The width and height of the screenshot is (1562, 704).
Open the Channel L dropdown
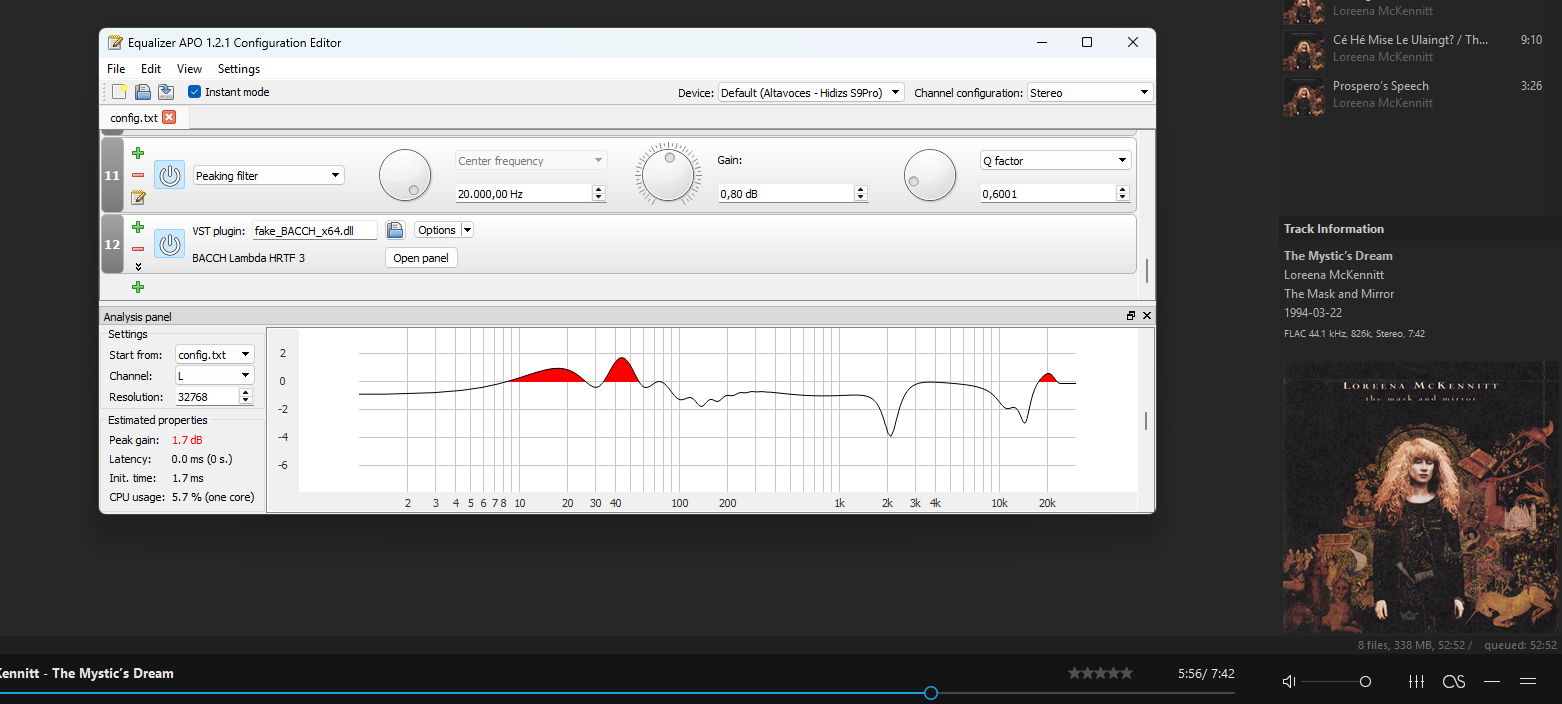coord(215,376)
